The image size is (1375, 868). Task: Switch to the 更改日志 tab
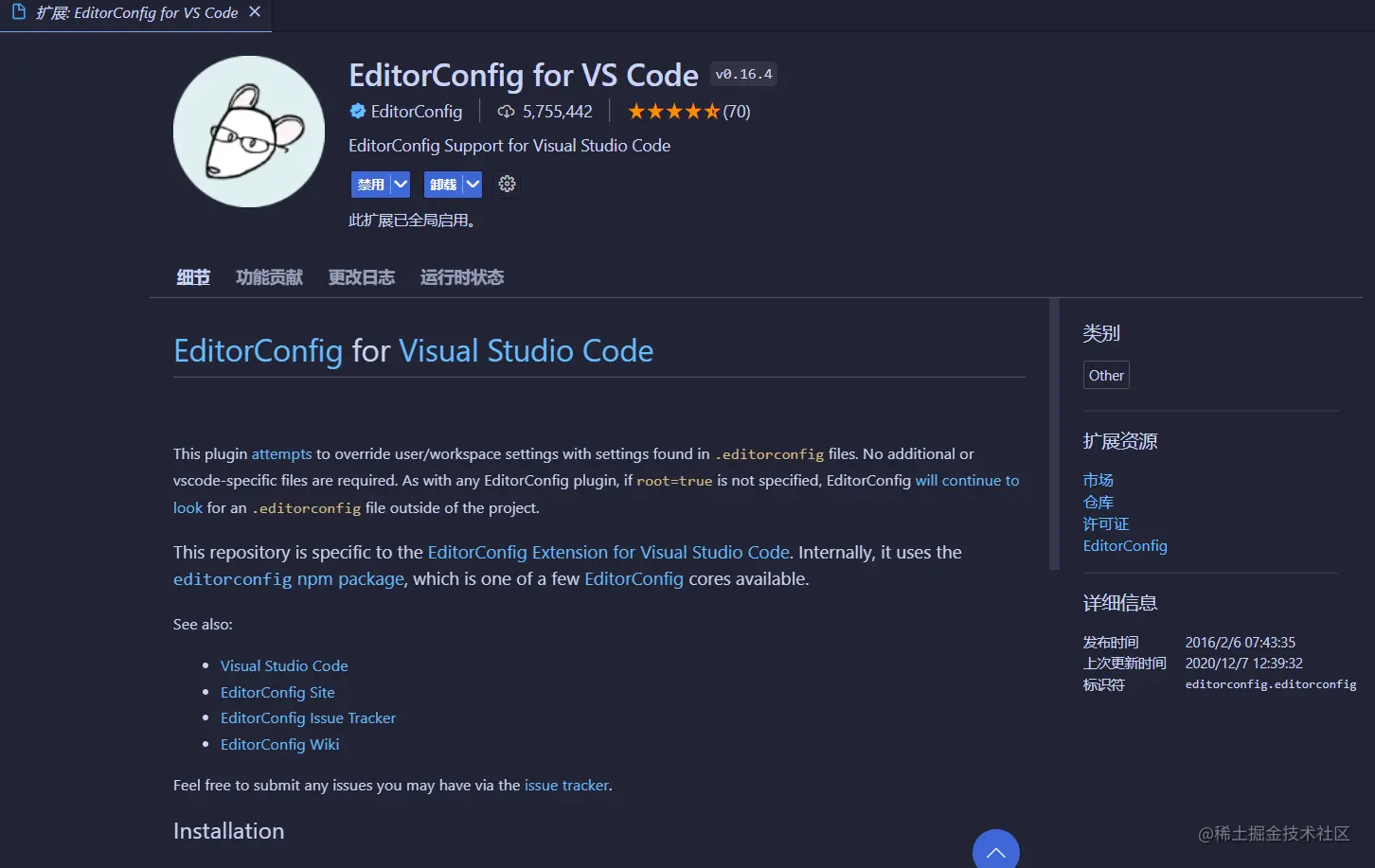click(361, 277)
